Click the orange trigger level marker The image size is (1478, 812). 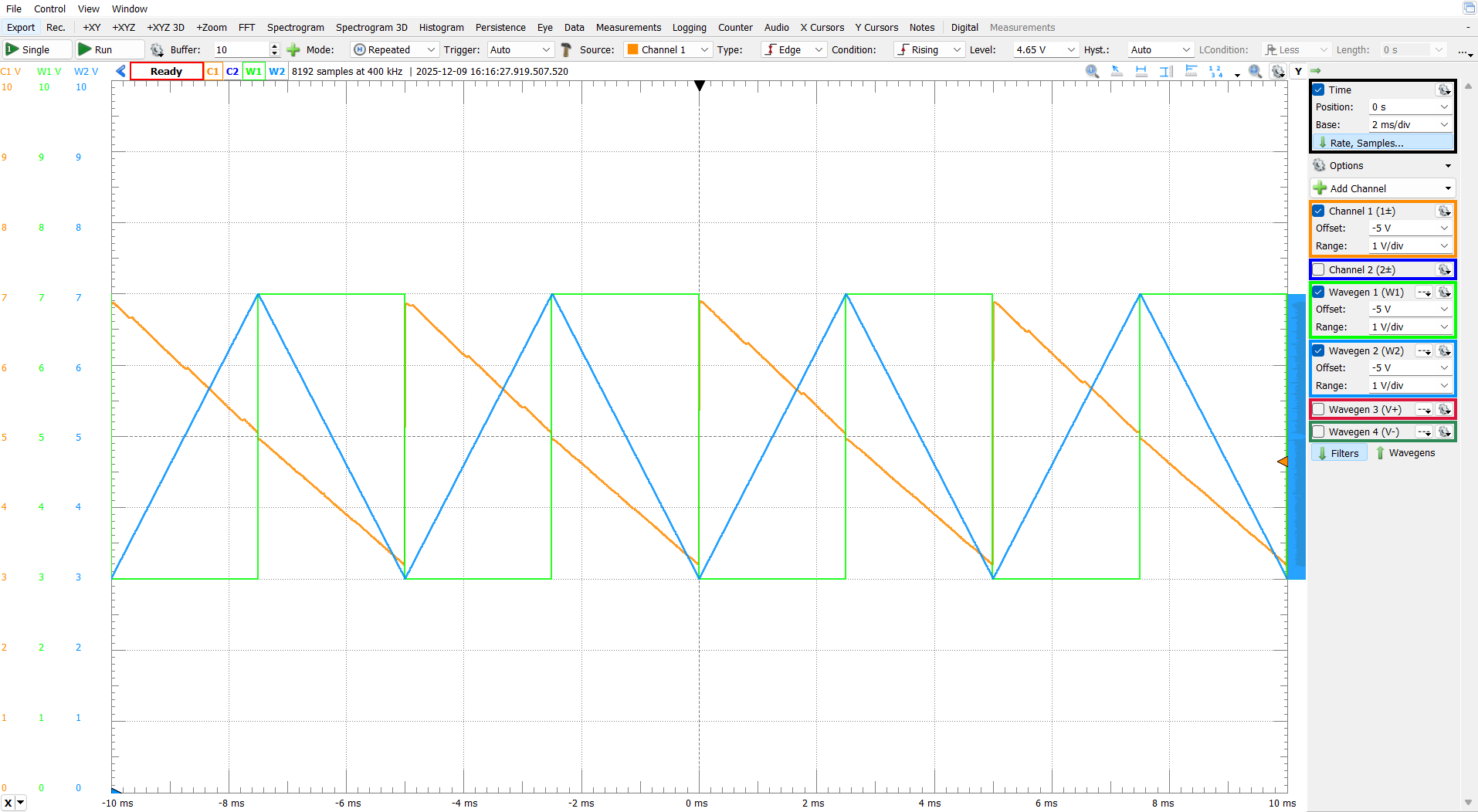1283,462
